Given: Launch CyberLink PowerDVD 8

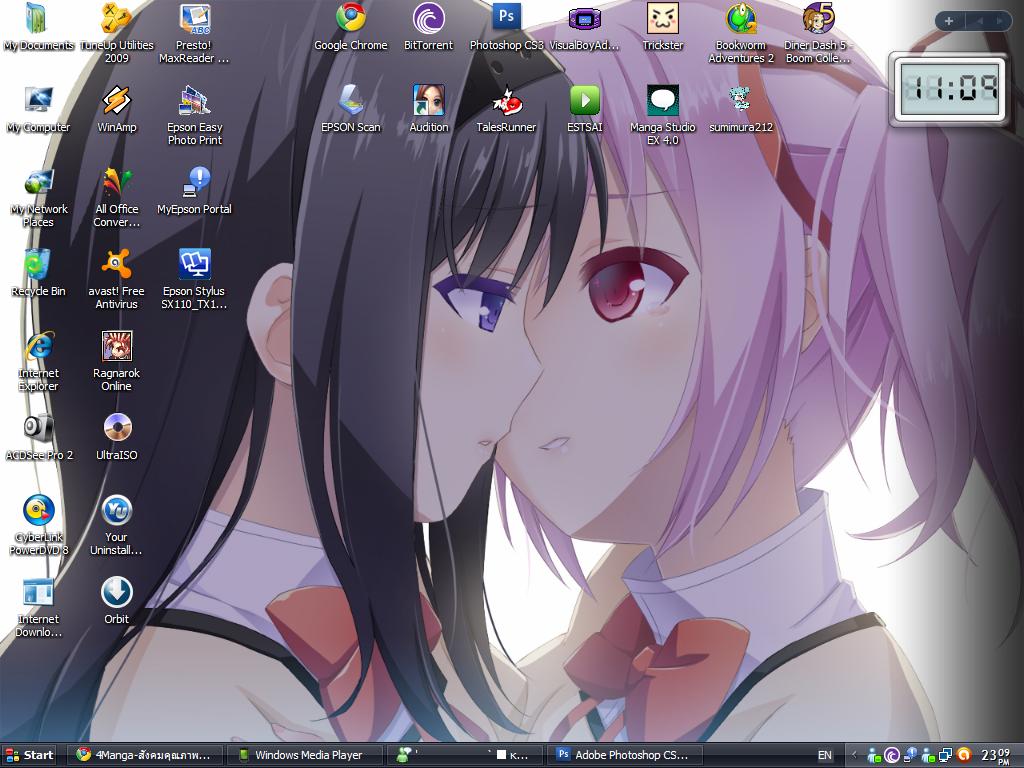Looking at the screenshot, I should (x=39, y=525).
